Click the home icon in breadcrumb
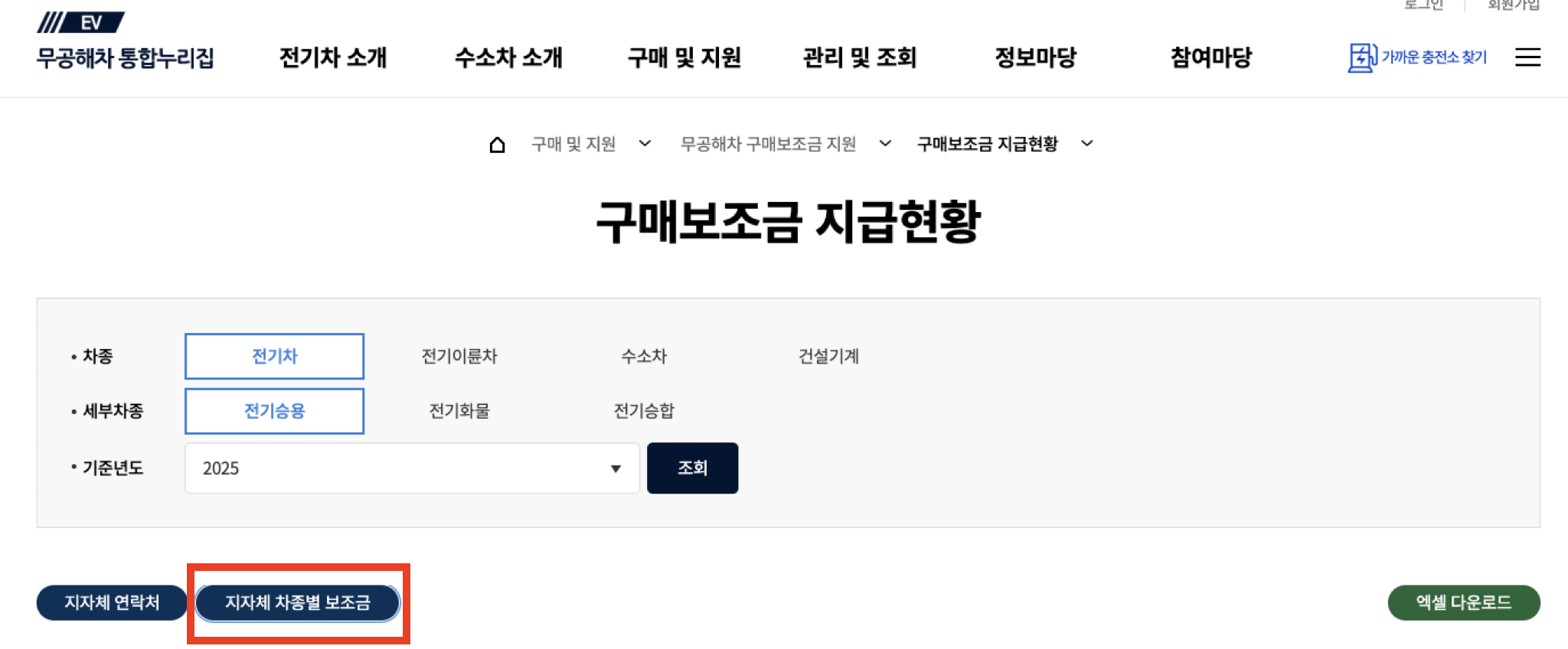Image resolution: width=1568 pixels, height=649 pixels. [497, 144]
